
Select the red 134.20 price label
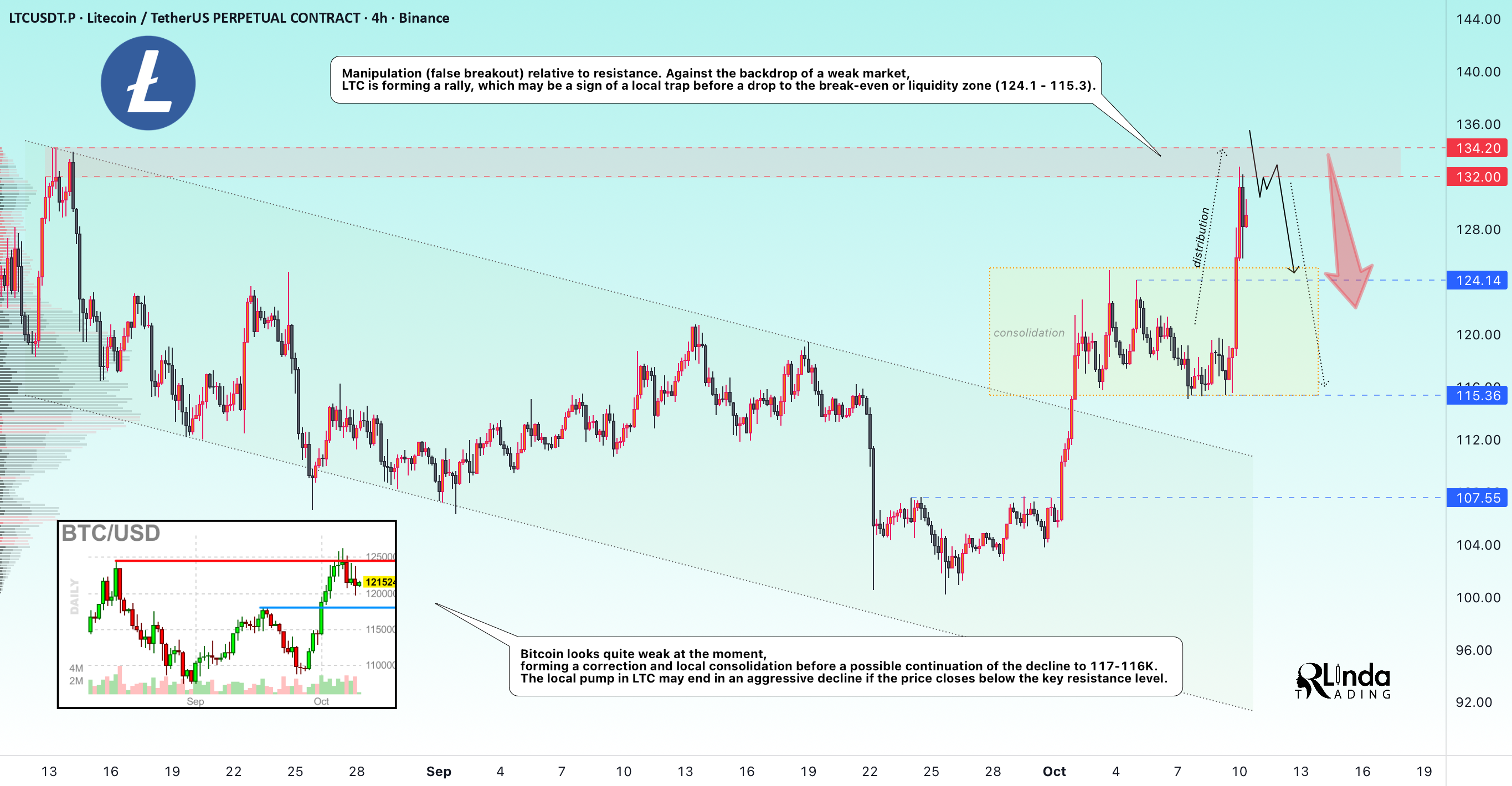(1477, 148)
